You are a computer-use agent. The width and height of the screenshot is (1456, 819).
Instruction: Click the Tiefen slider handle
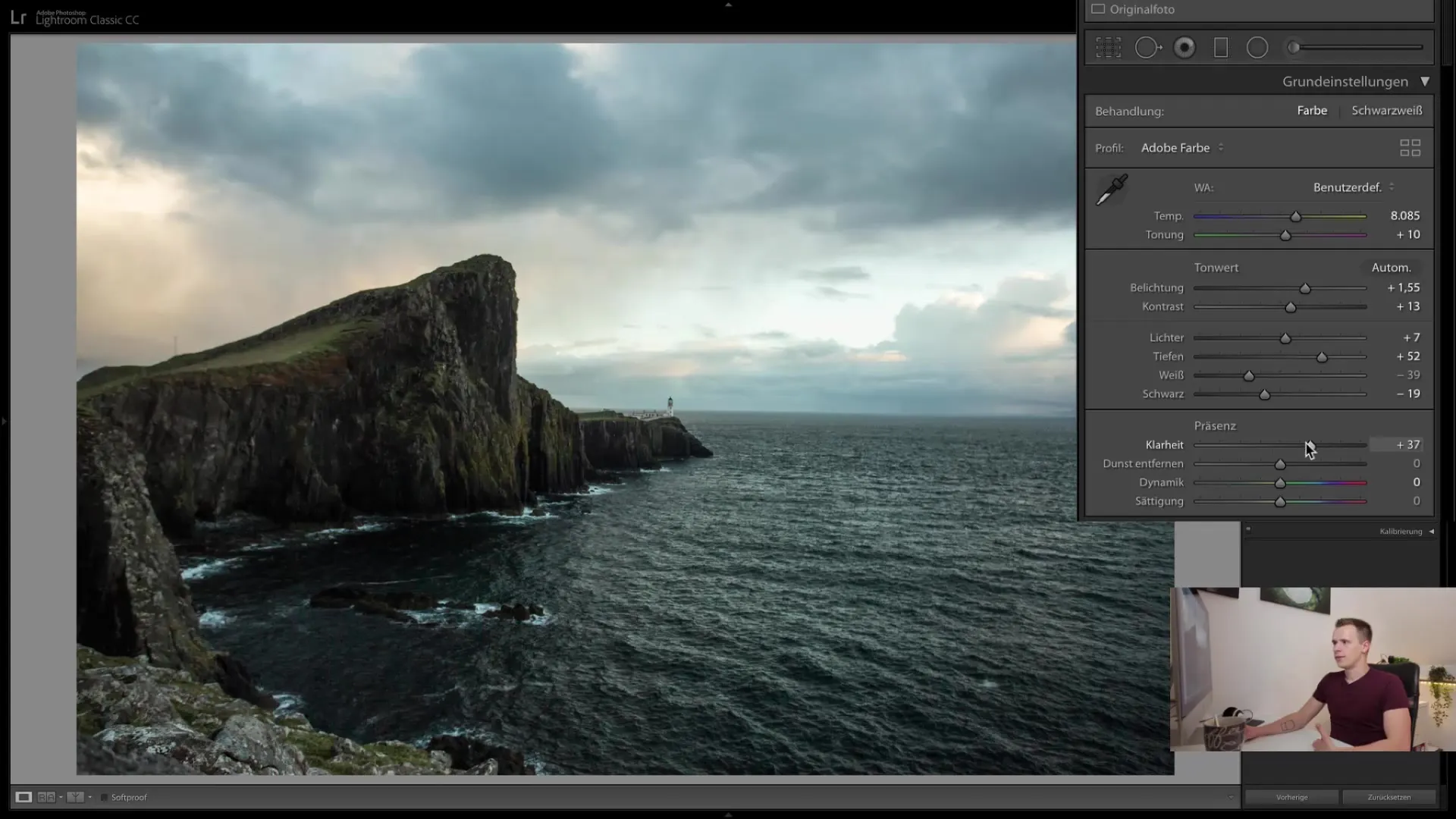[1322, 357]
